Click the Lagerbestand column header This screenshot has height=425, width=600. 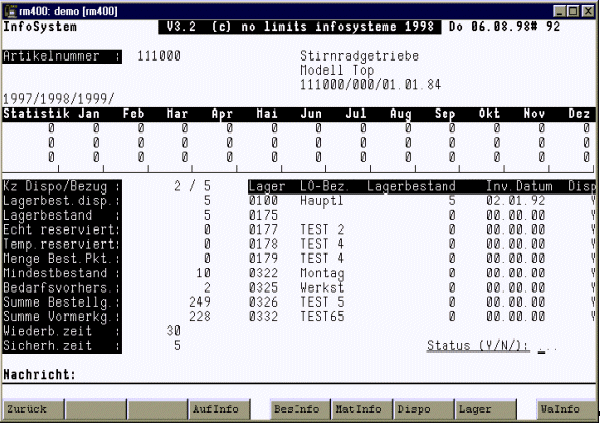[x=412, y=186]
